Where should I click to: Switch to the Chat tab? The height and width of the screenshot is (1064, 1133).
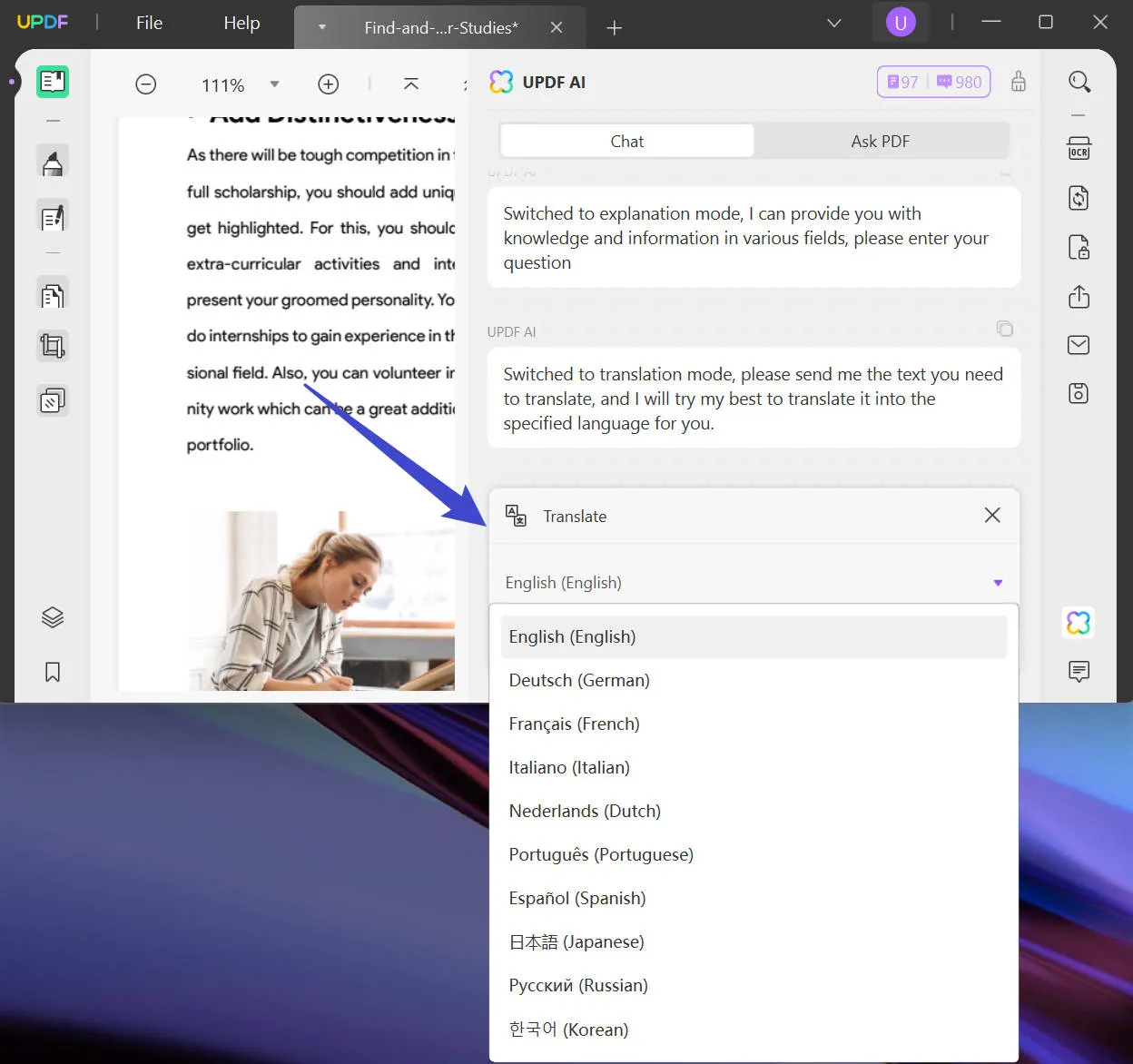tap(626, 141)
